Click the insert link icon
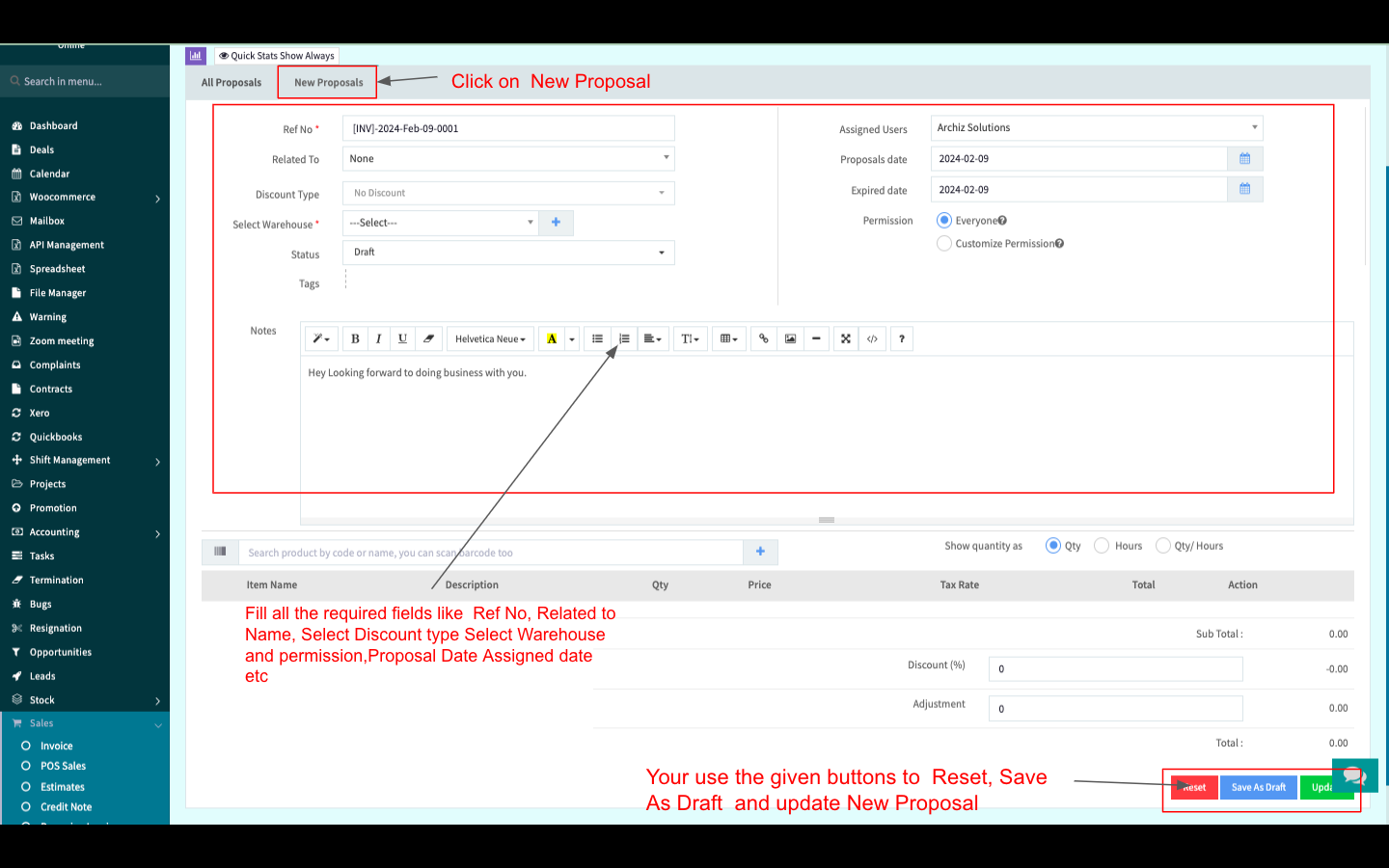This screenshot has width=1389, height=868. click(763, 339)
